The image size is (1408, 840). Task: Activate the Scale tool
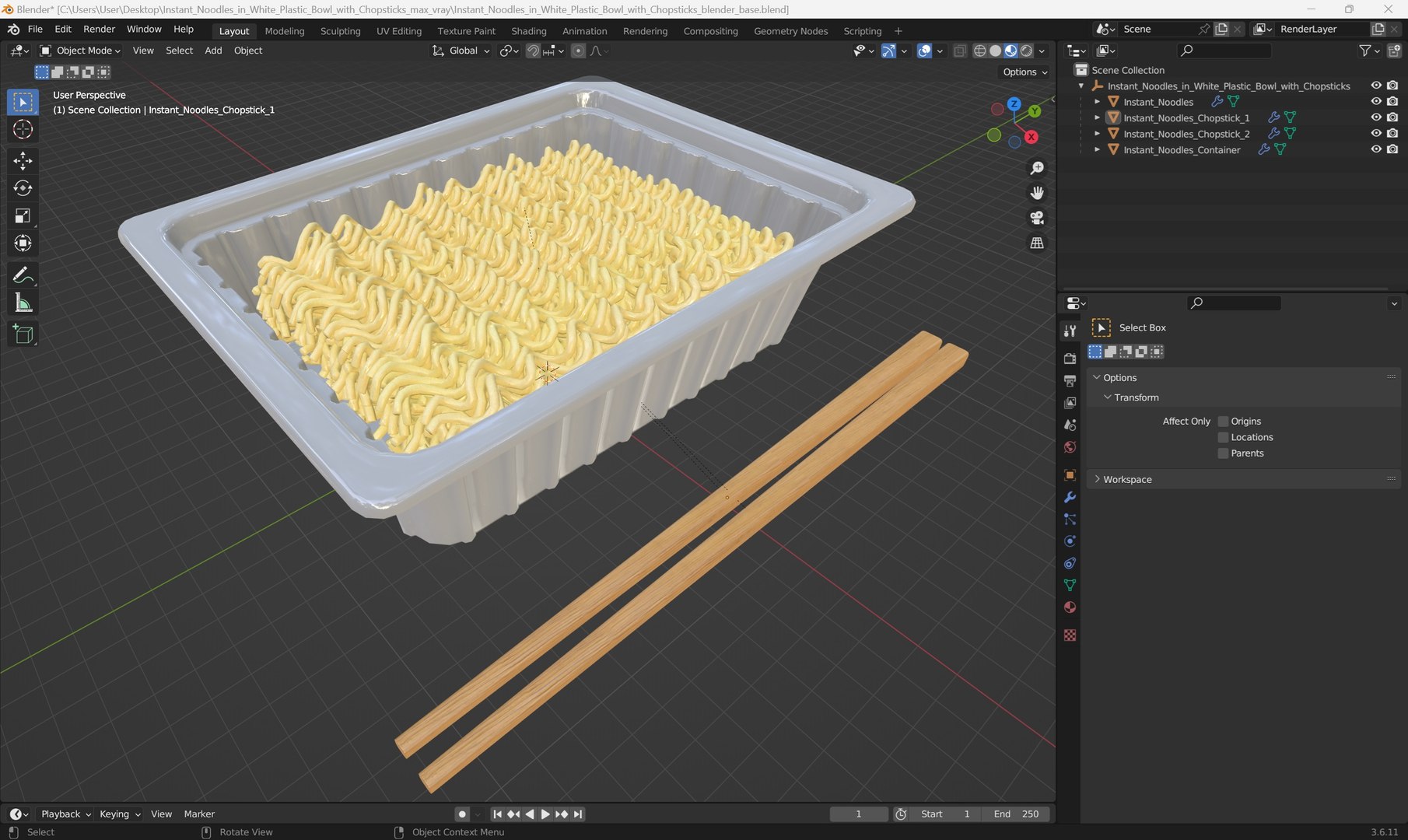point(23,215)
